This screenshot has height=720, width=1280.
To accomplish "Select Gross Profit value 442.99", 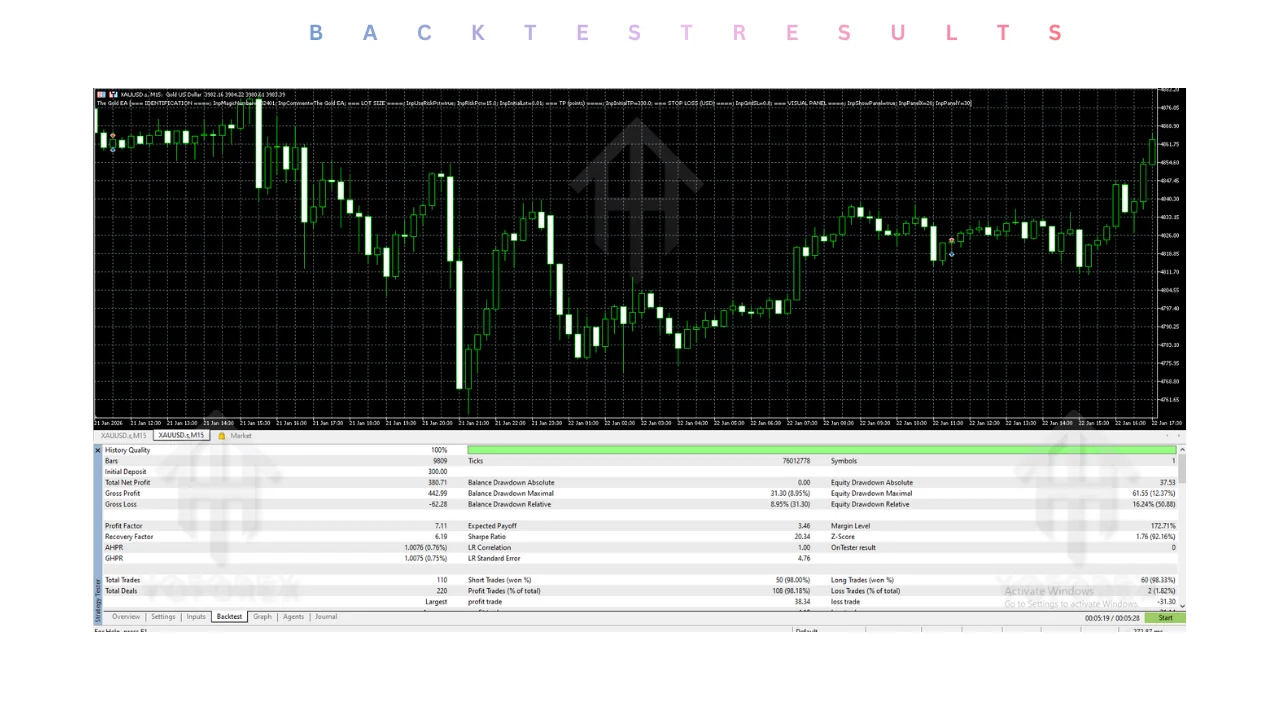I will point(438,493).
